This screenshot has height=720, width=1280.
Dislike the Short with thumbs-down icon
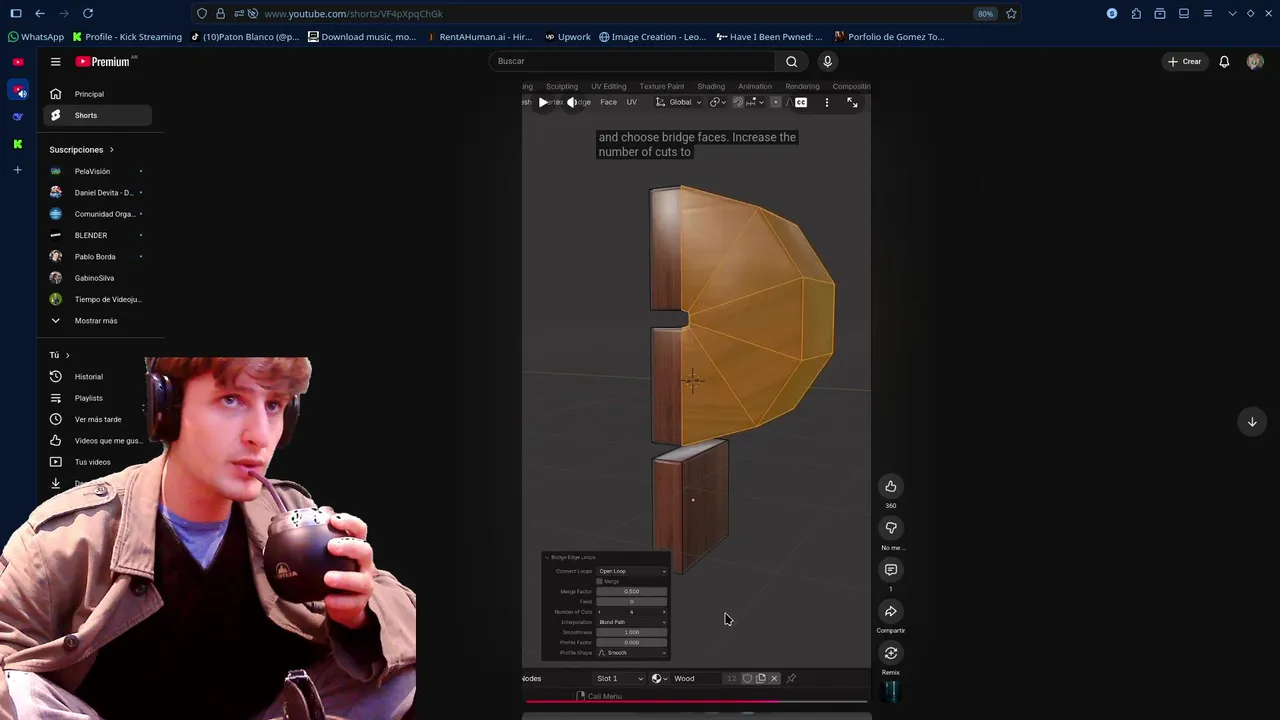890,528
